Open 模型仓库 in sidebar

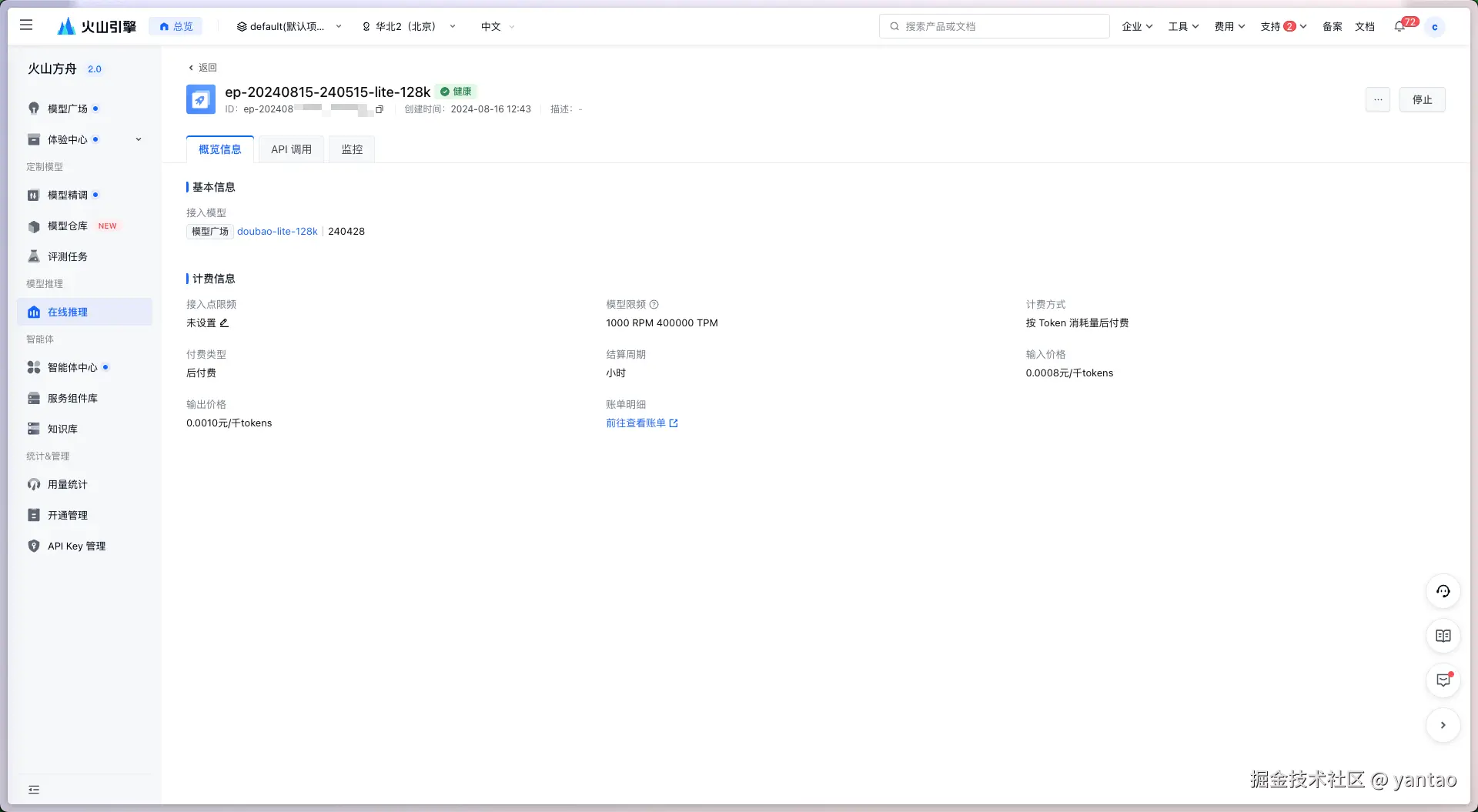click(x=85, y=226)
